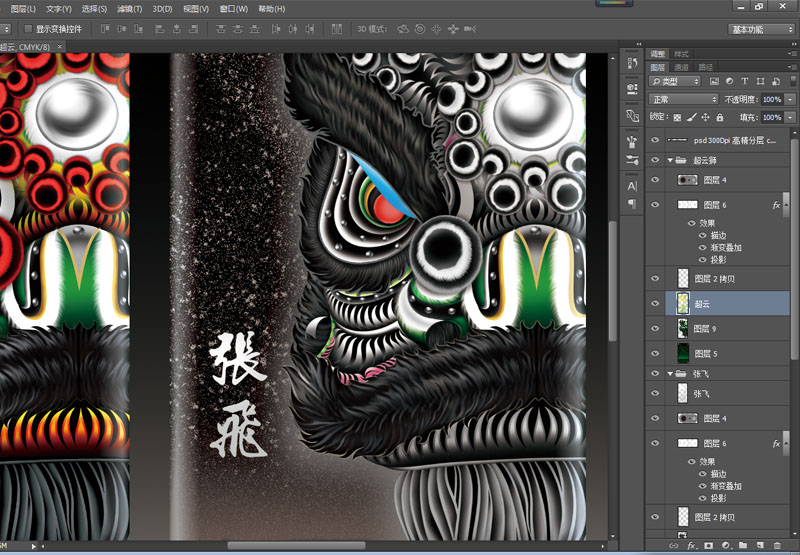Toggle layer filtering switch on/off
Screen dimensions: 800x555
[x=793, y=80]
